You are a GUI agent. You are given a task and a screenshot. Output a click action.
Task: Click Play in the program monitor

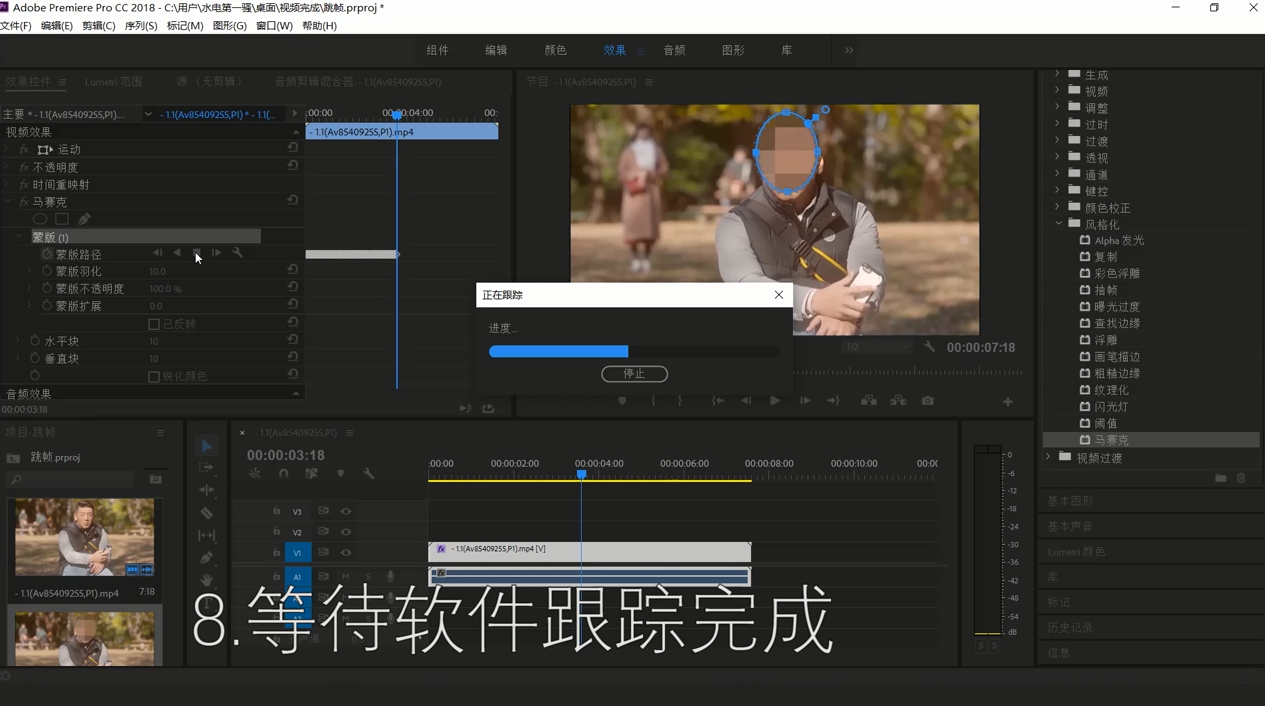tap(775, 401)
